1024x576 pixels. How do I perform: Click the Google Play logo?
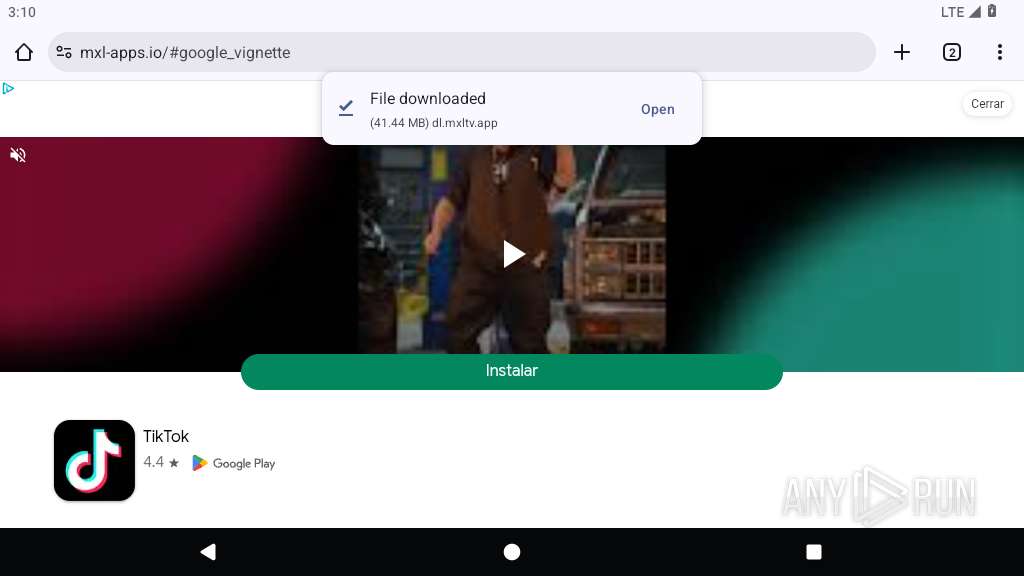point(233,463)
